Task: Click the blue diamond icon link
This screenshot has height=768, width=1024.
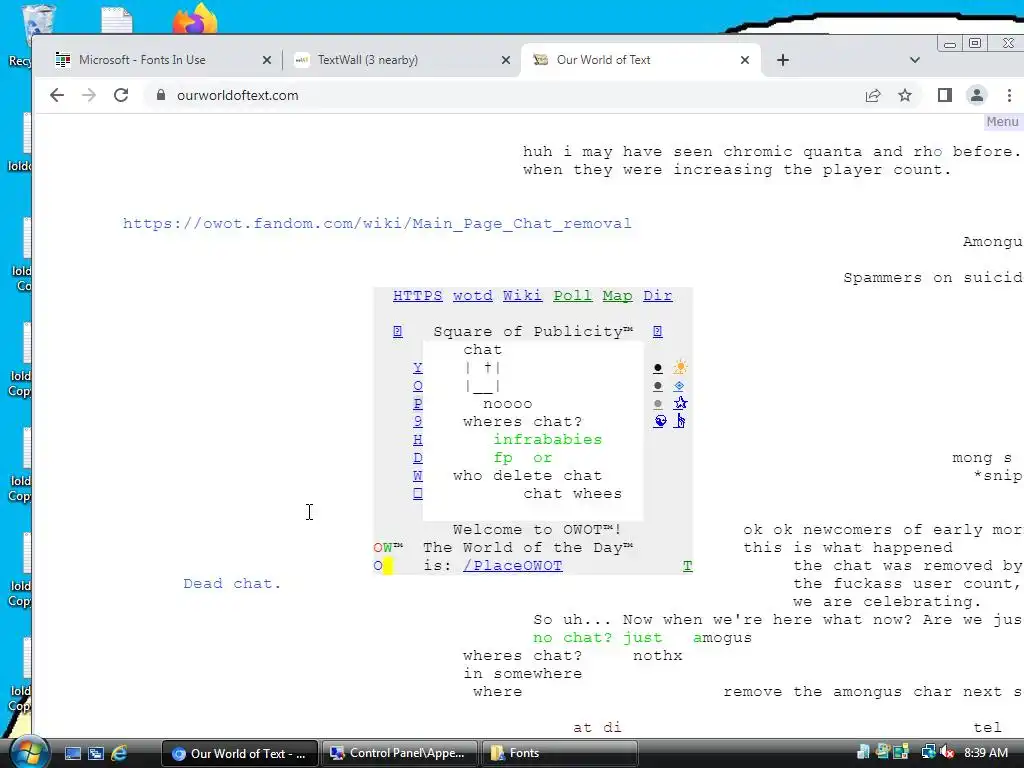Action: tap(679, 386)
